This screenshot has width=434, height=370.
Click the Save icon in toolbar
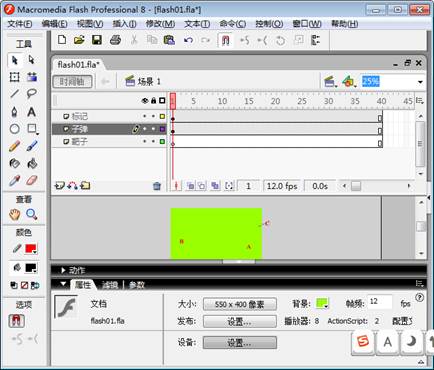[97, 40]
